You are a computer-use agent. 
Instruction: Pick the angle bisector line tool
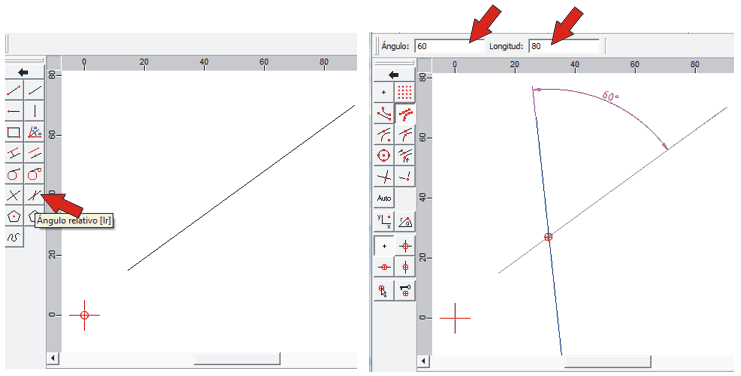34,132
